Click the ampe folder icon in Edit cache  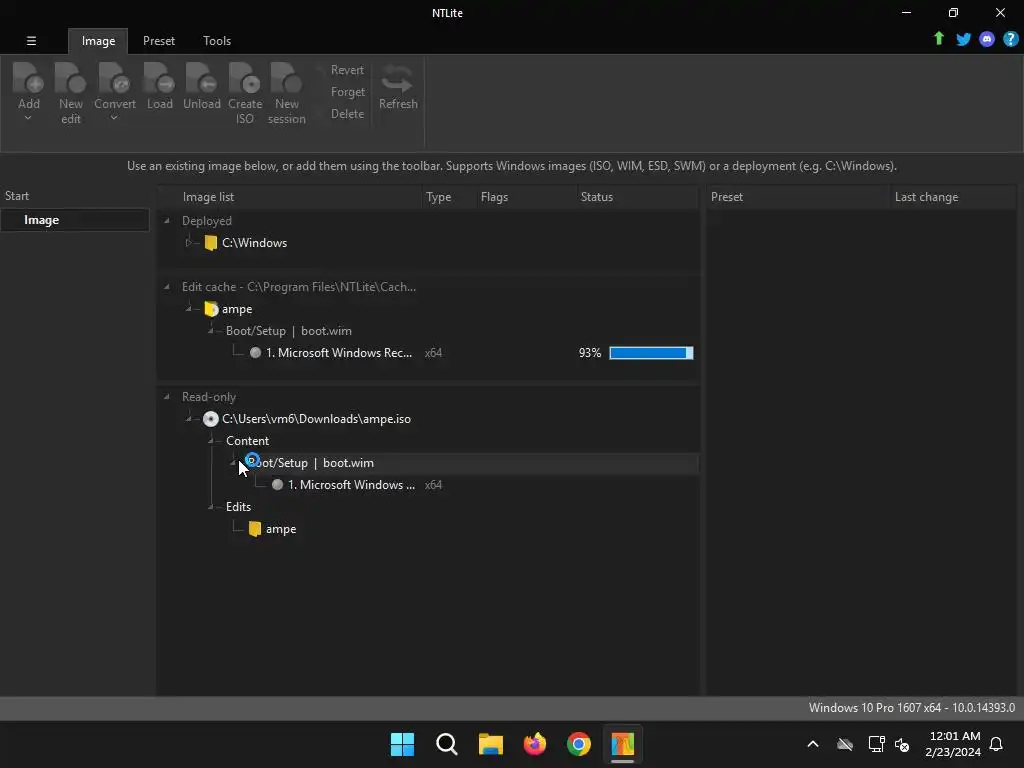[x=211, y=309]
